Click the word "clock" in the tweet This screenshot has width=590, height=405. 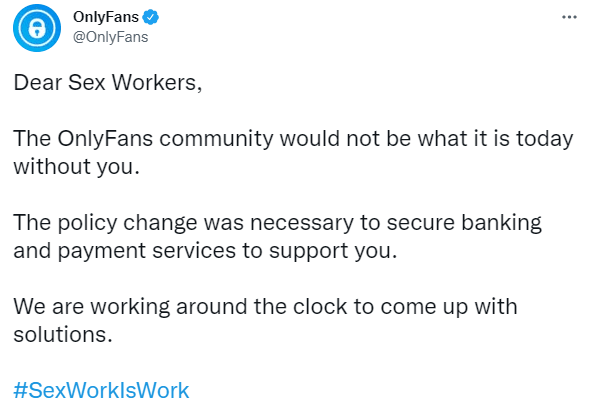[x=320, y=306]
